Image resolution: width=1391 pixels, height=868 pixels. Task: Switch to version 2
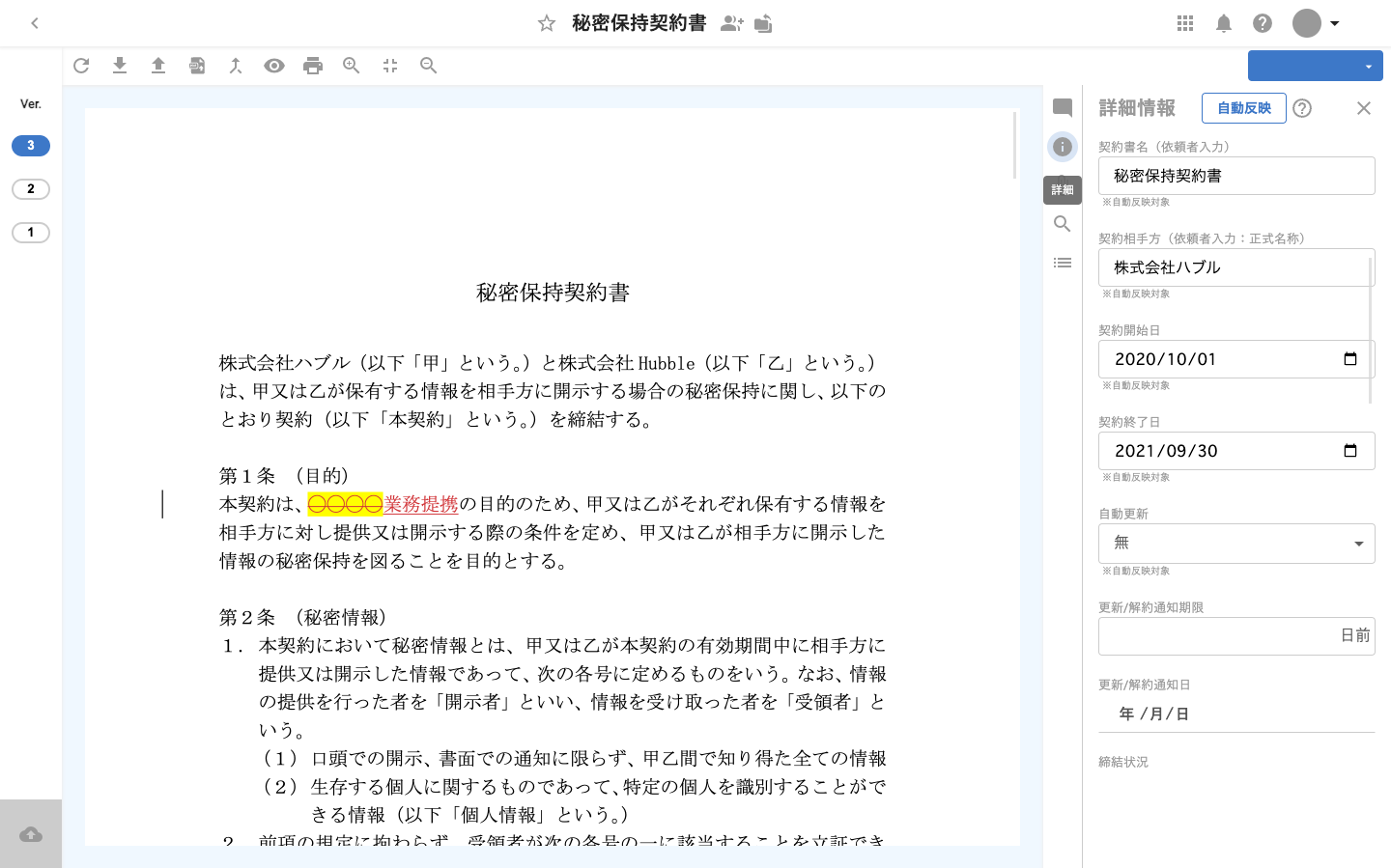click(x=31, y=189)
